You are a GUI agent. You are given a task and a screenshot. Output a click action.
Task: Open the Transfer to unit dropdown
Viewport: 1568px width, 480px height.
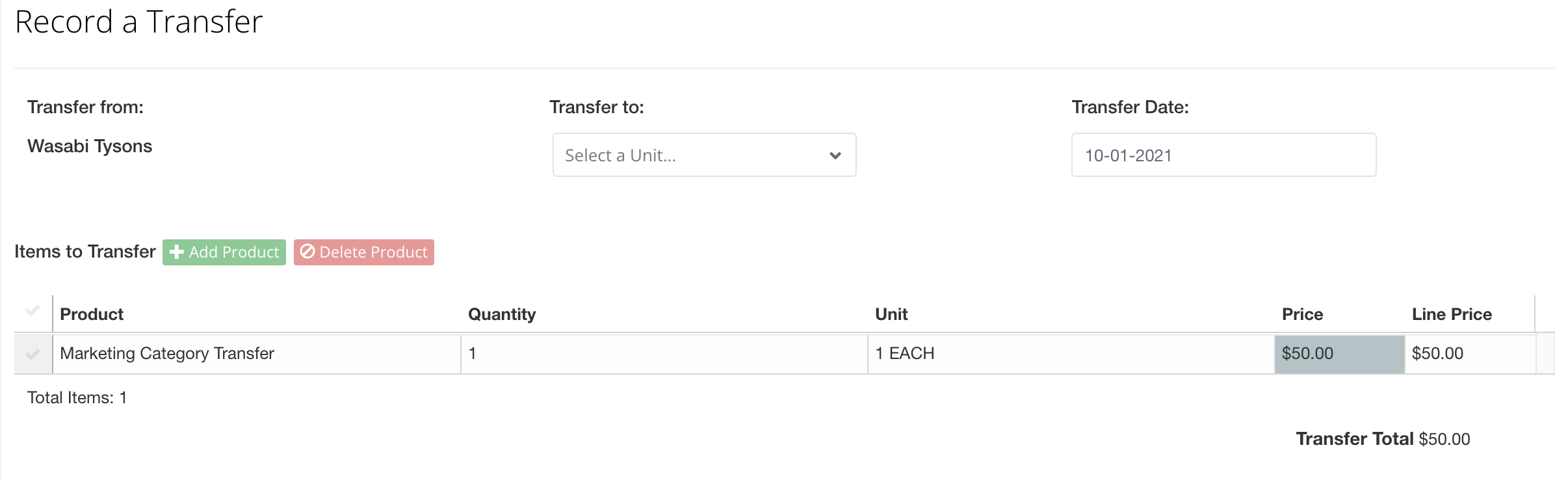[x=704, y=155]
